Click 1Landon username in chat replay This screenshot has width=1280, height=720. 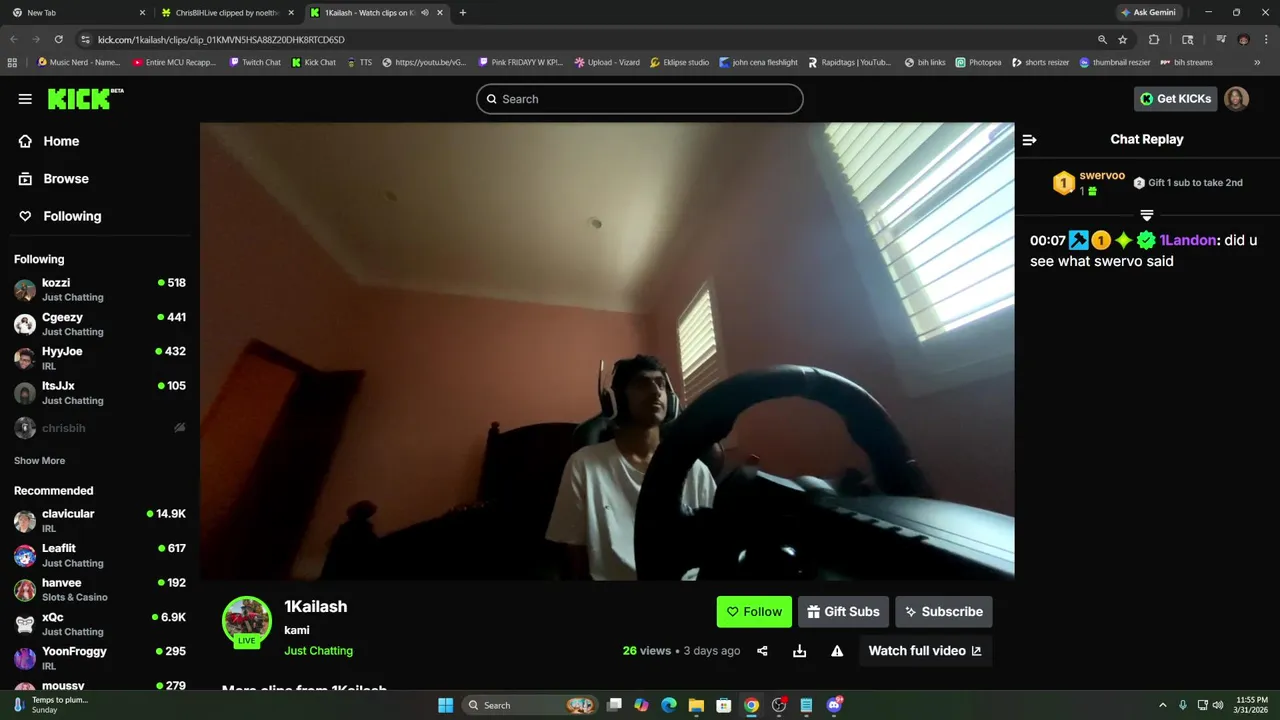click(x=1188, y=240)
